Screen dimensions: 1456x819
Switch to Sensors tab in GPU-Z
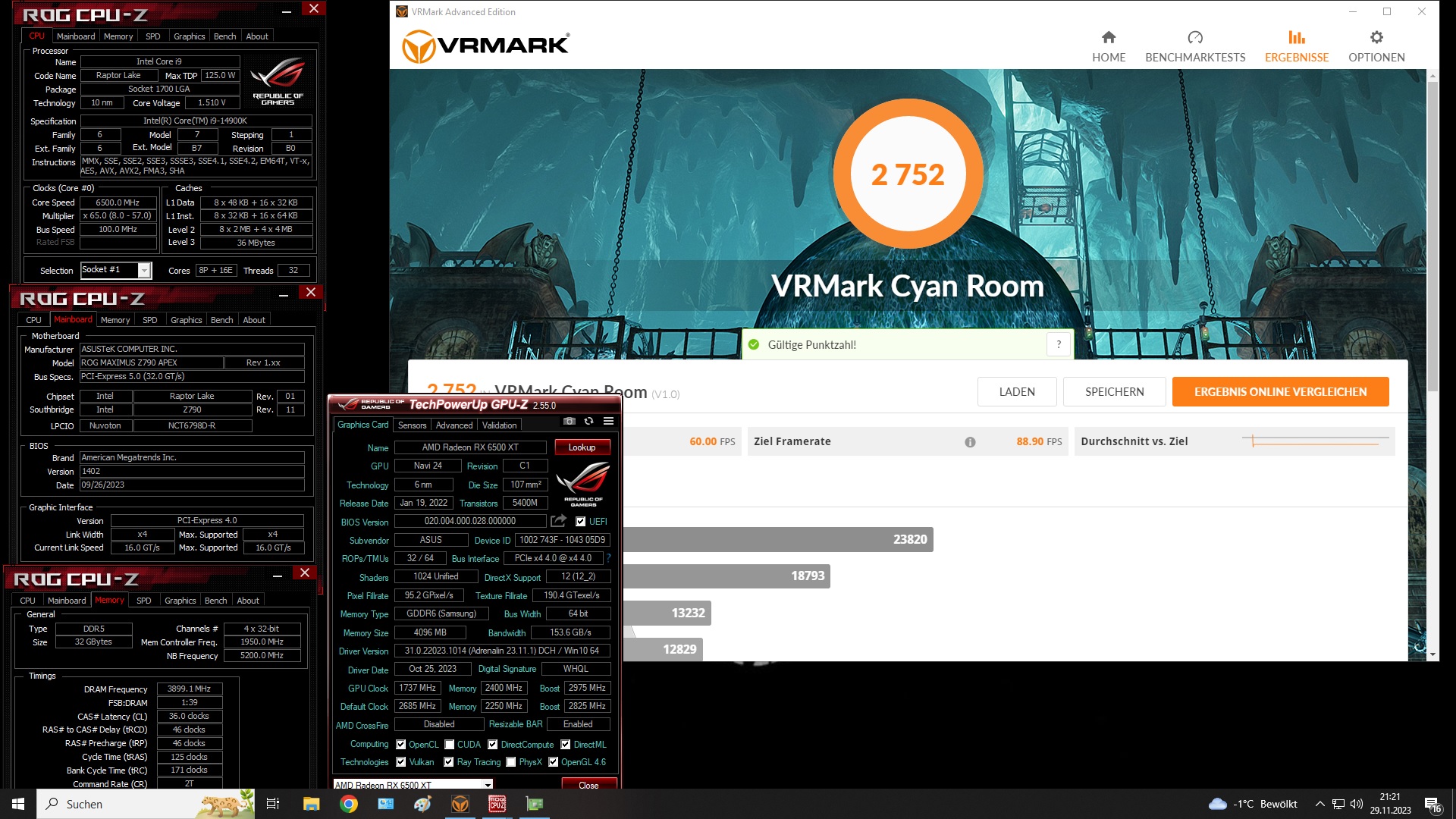click(x=412, y=425)
